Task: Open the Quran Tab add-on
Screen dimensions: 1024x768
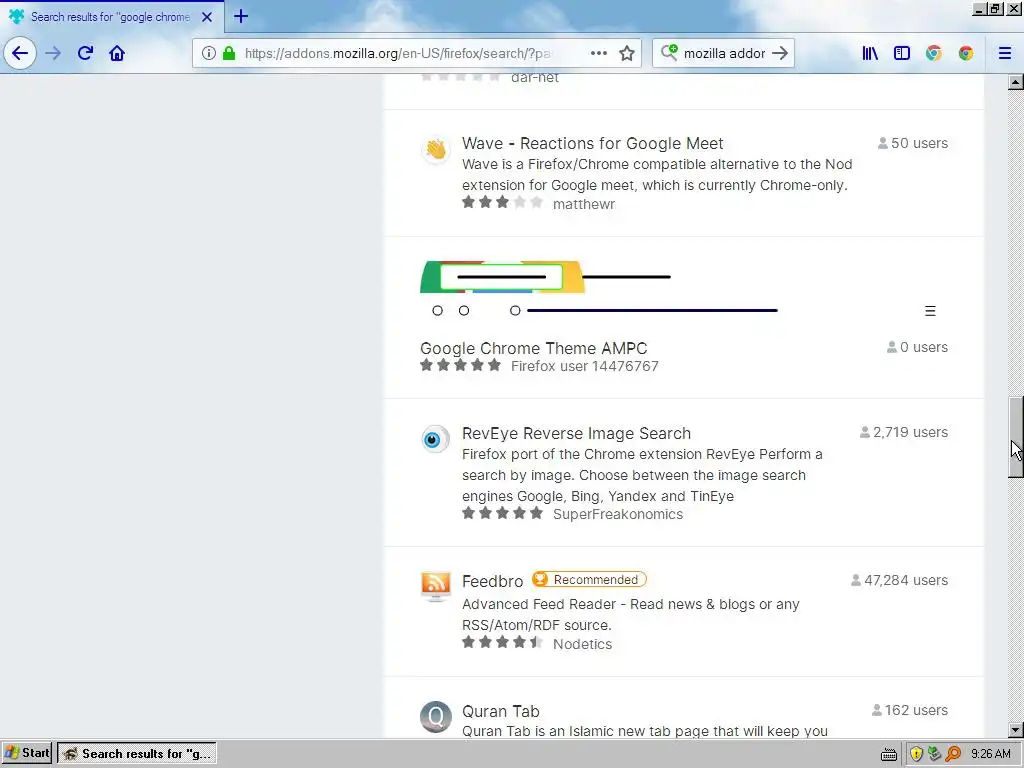Action: (x=500, y=711)
